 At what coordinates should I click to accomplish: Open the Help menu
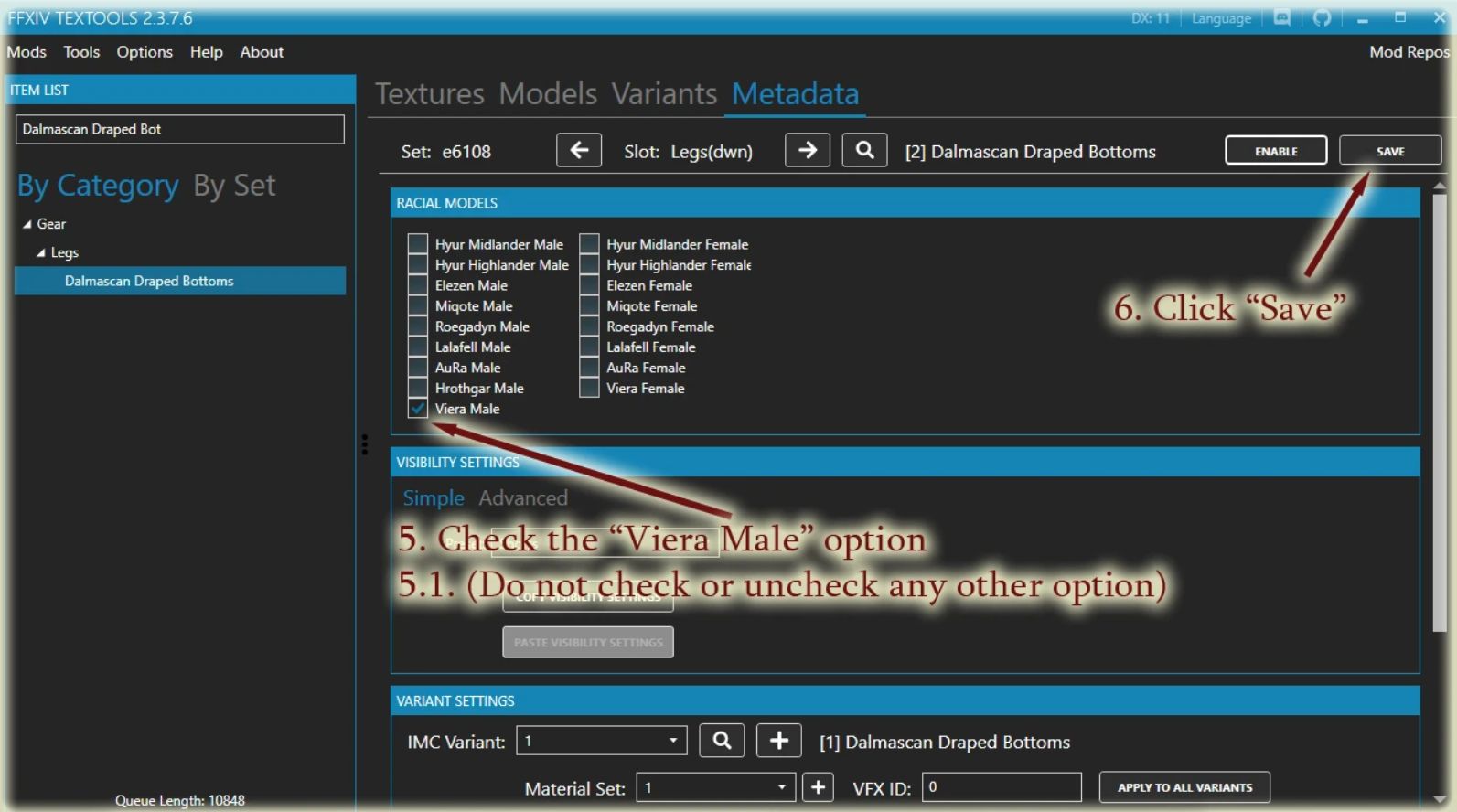coord(206,52)
